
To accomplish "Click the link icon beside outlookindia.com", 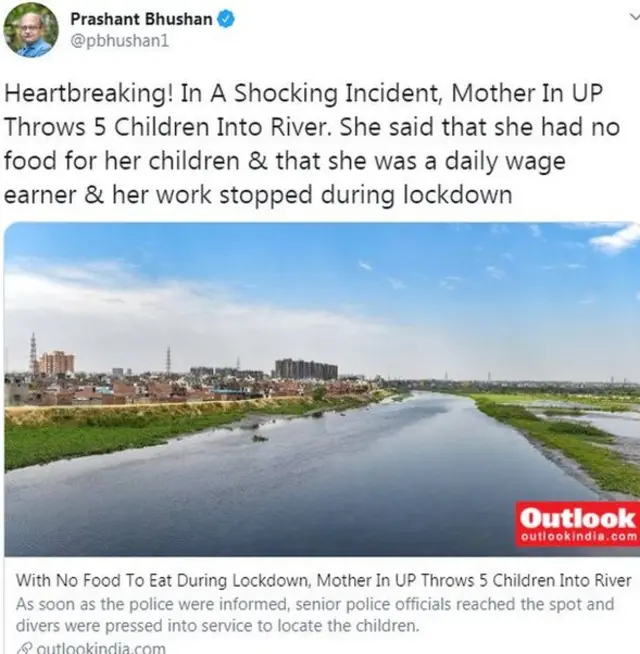I will click(x=24, y=649).
